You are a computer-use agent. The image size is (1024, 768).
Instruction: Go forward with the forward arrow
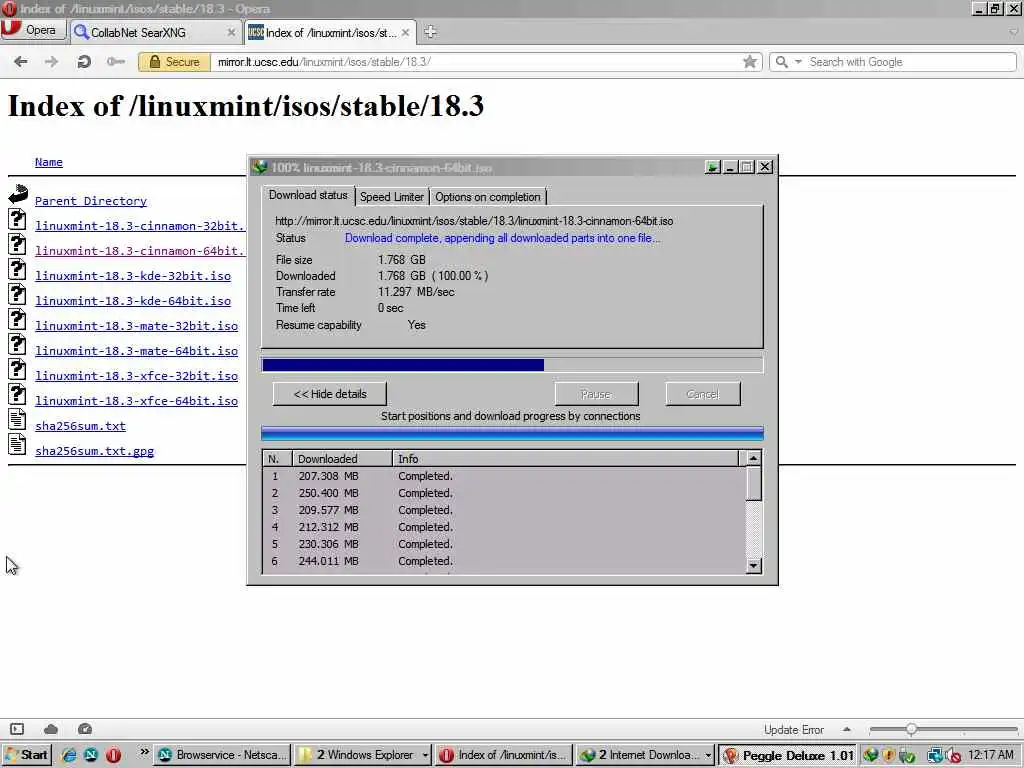51,61
